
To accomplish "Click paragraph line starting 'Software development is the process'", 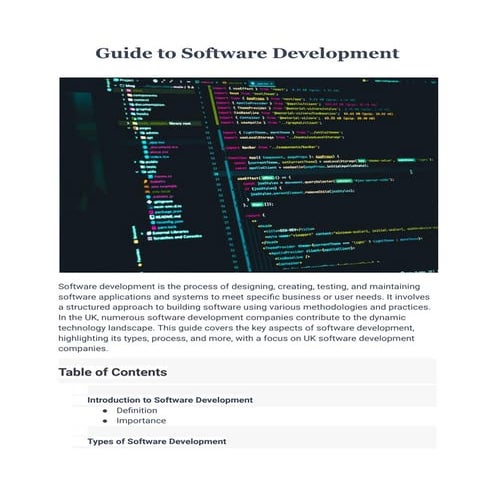I will [x=239, y=286].
